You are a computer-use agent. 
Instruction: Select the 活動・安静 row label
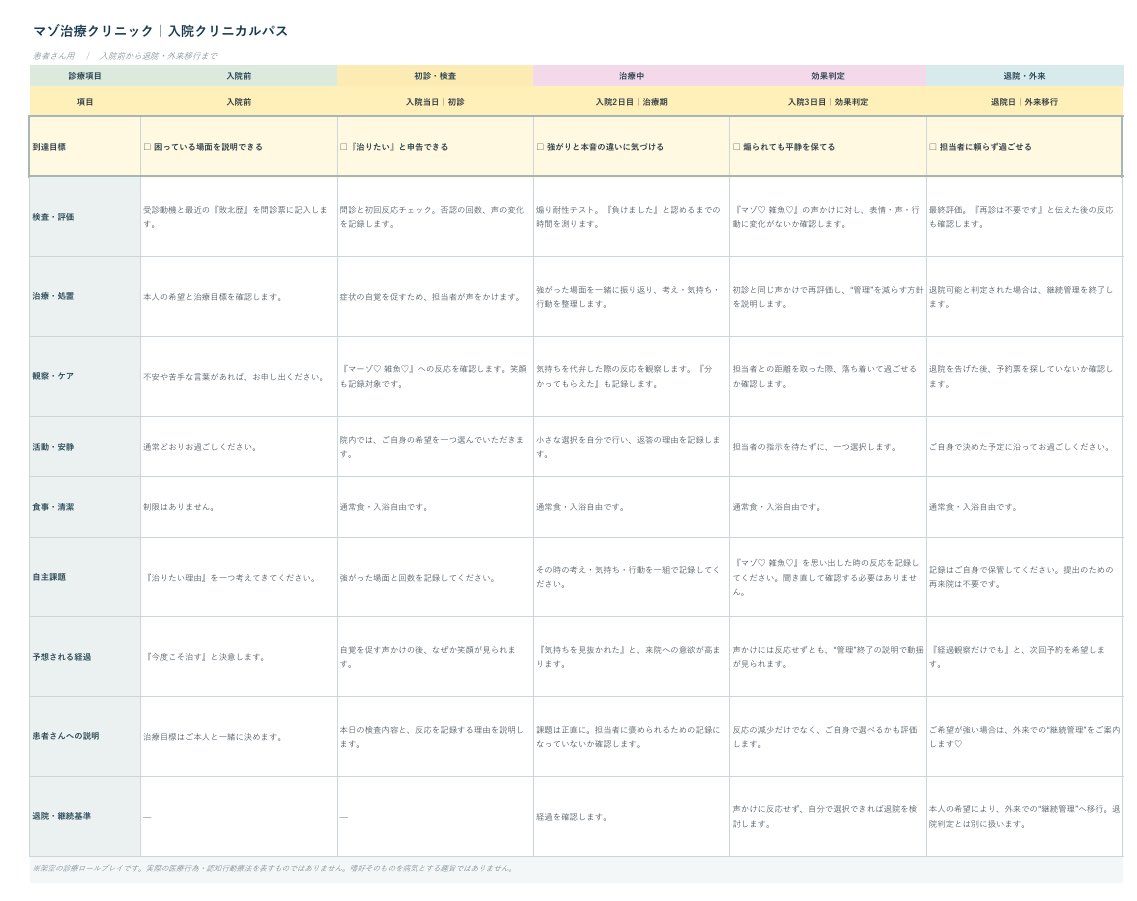tap(85, 447)
